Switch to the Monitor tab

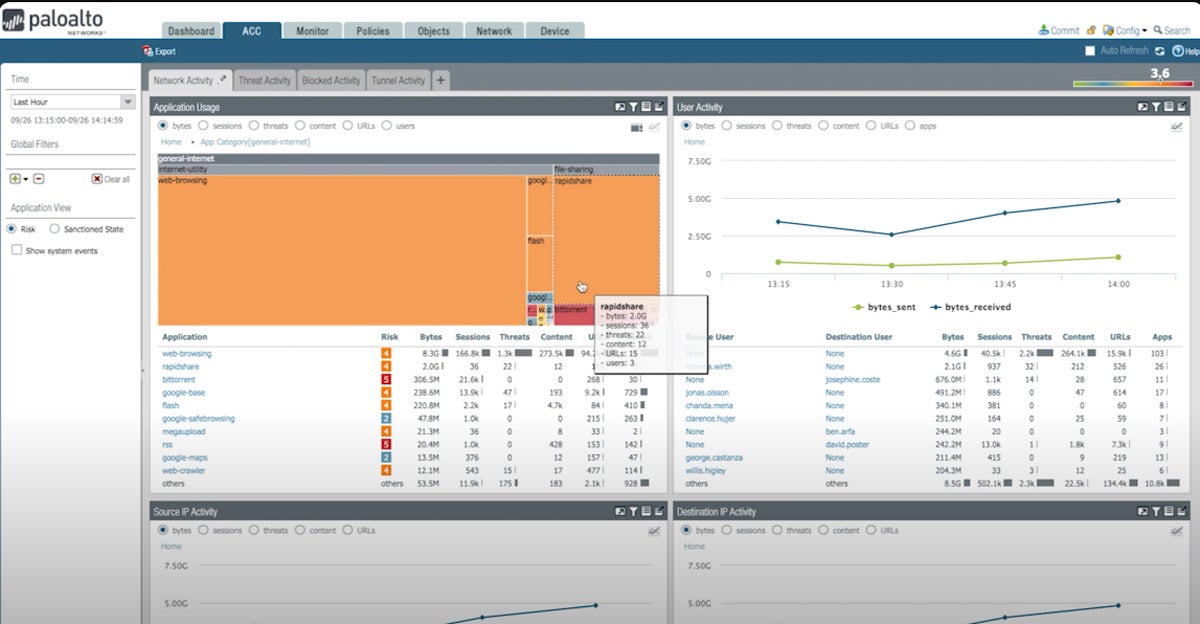312,31
